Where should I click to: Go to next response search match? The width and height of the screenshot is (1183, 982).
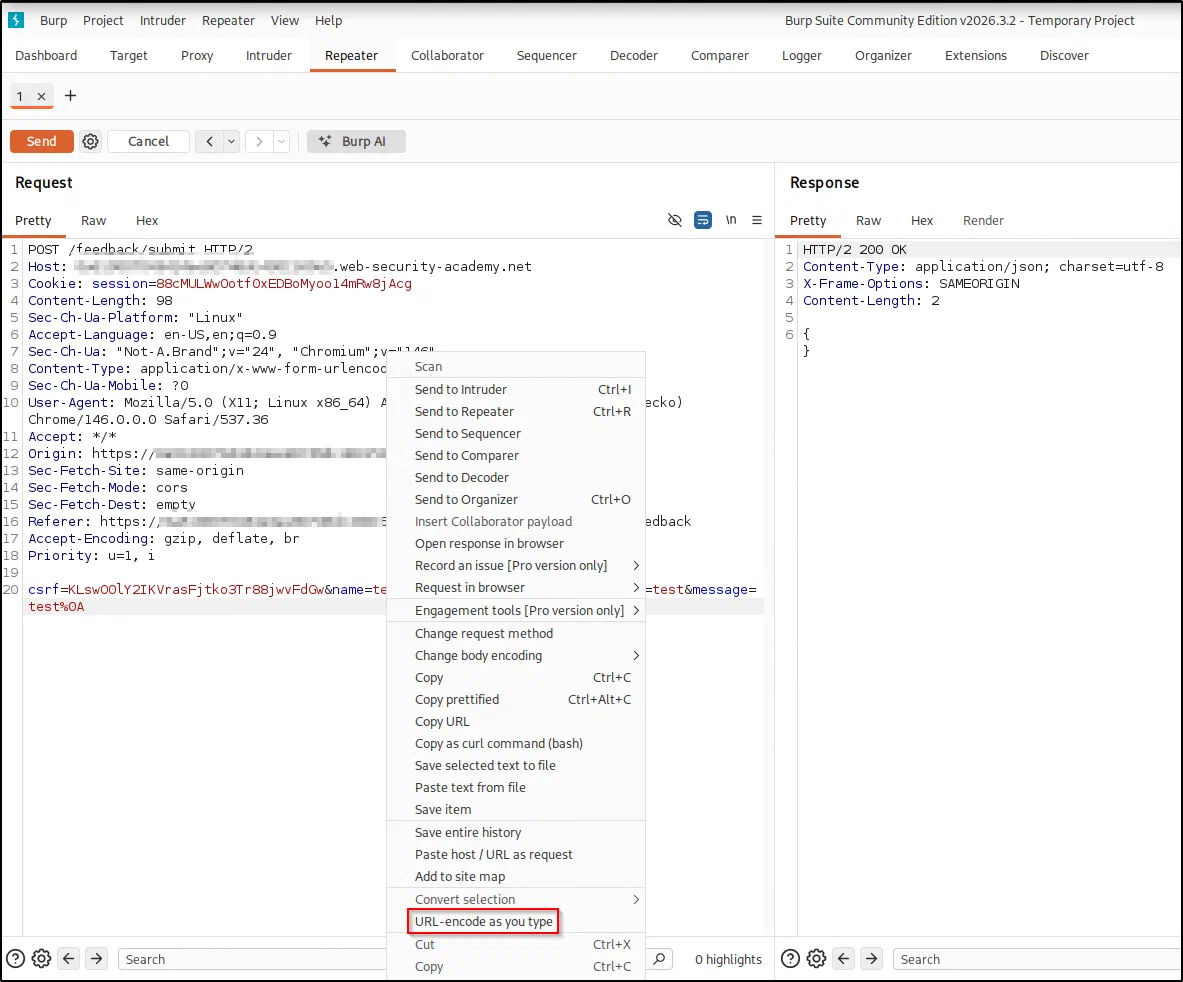point(871,959)
